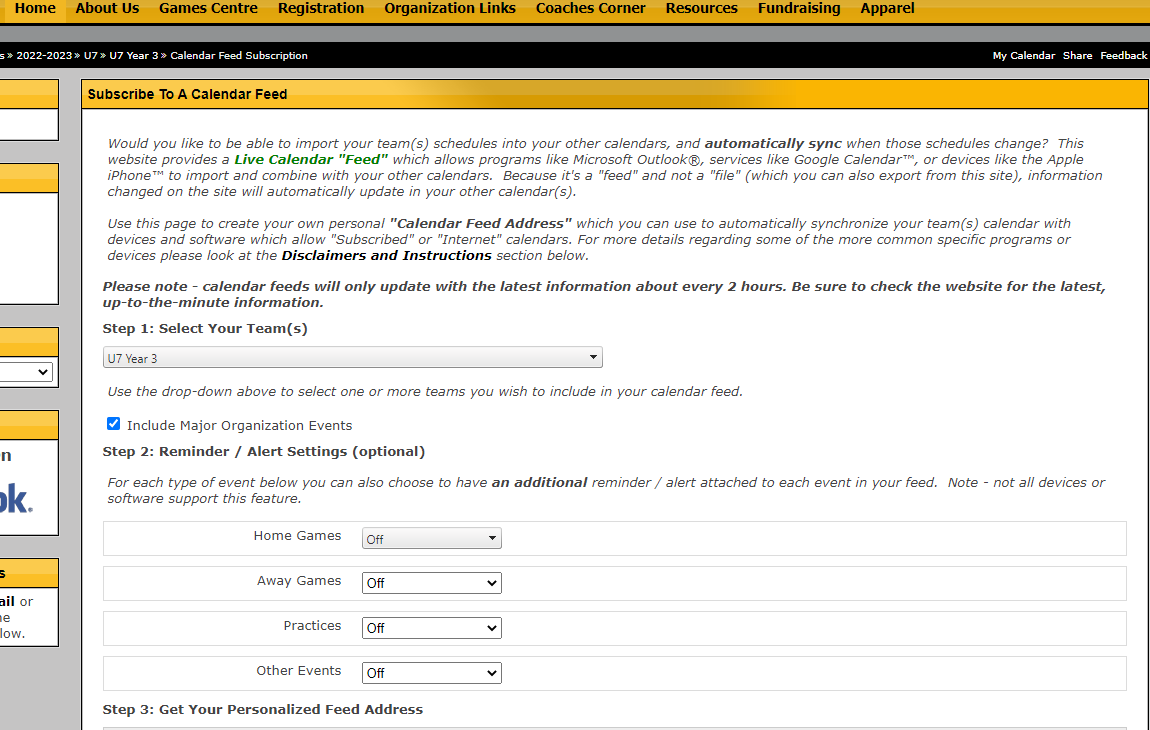The height and width of the screenshot is (730, 1150).
Task: Toggle Include Major Organization Events checkbox
Action: pyautogui.click(x=113, y=424)
